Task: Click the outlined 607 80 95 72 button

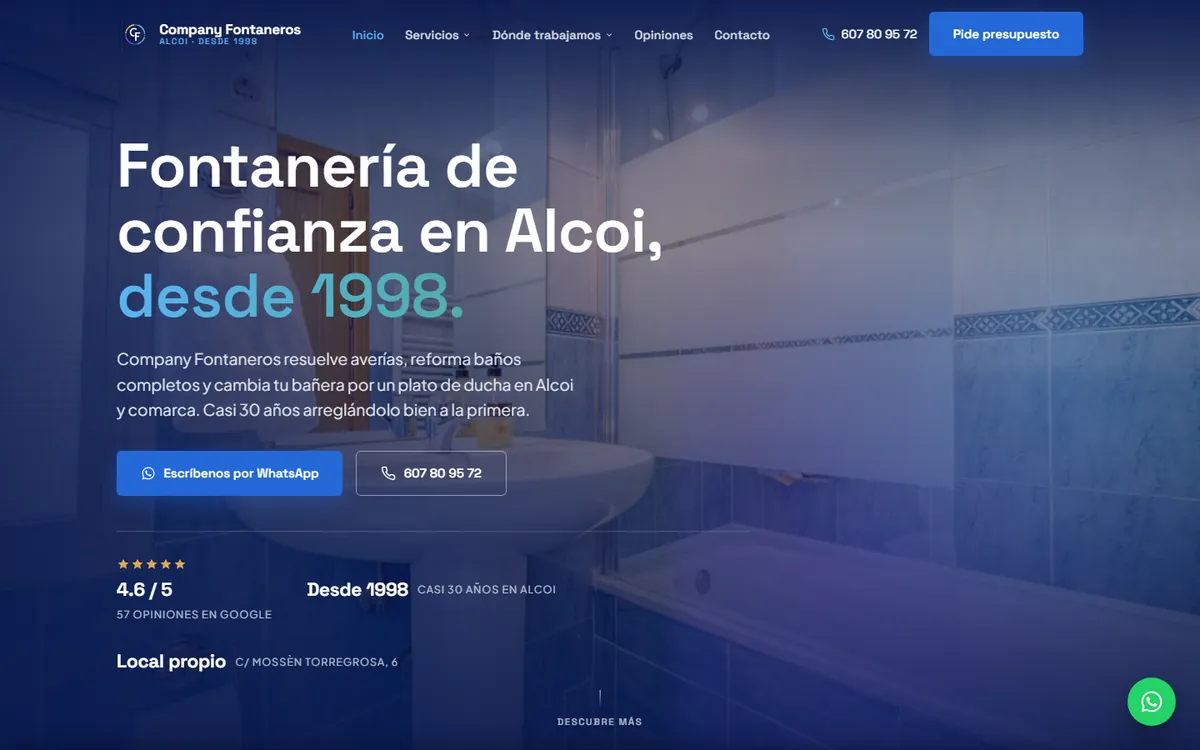Action: coord(431,473)
